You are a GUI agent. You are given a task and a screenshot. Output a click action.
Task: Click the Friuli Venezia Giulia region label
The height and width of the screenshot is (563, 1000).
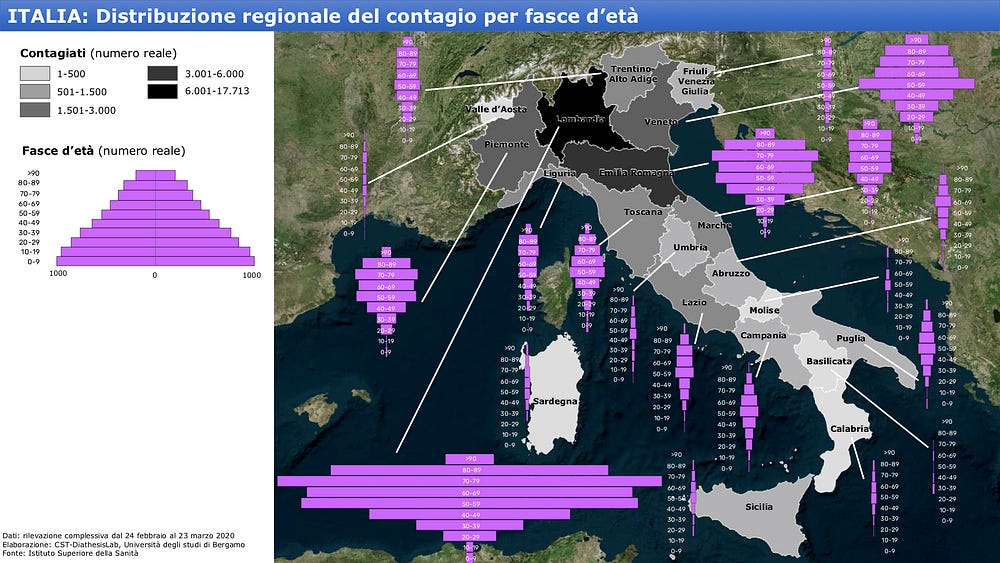(696, 82)
